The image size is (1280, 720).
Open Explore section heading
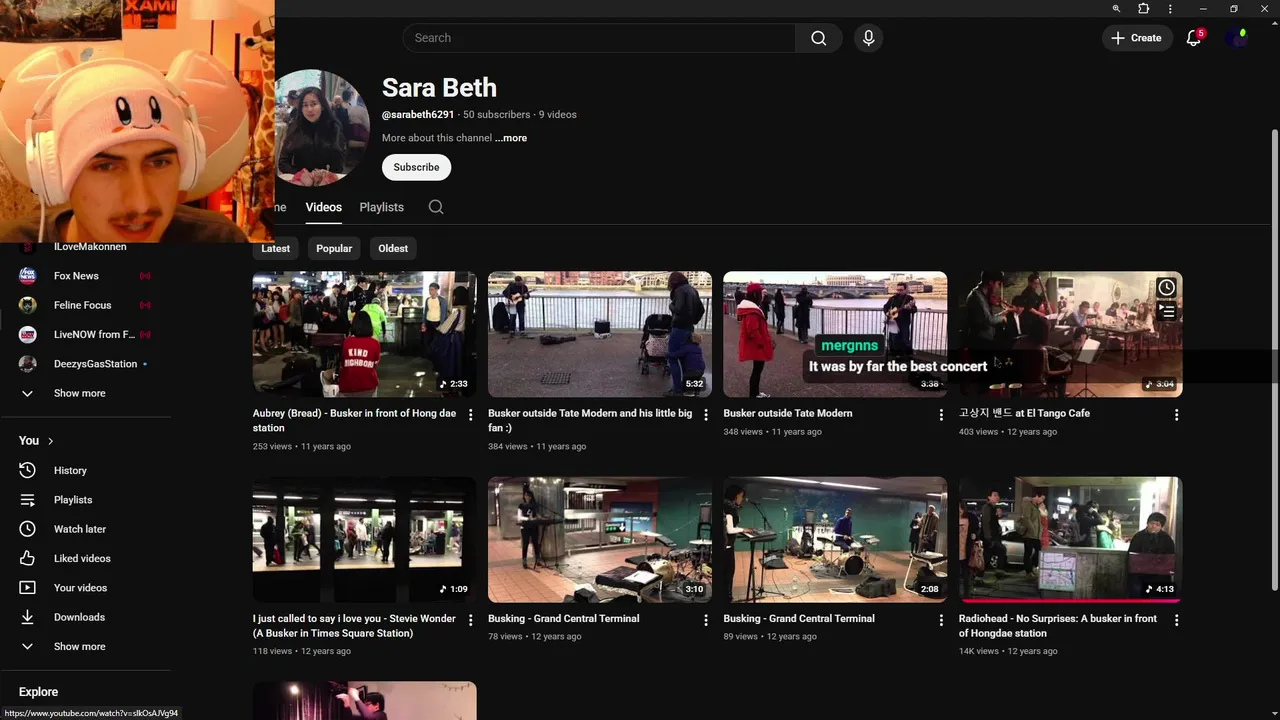click(38, 692)
